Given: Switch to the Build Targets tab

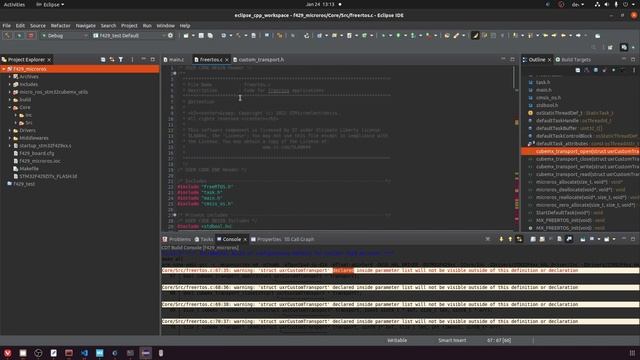Looking at the screenshot, I should (x=573, y=60).
